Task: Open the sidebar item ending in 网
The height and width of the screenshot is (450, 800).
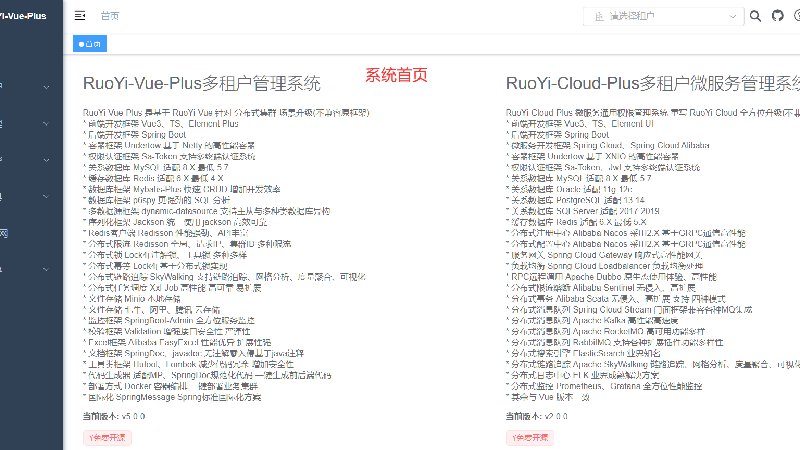Action: pos(4,234)
